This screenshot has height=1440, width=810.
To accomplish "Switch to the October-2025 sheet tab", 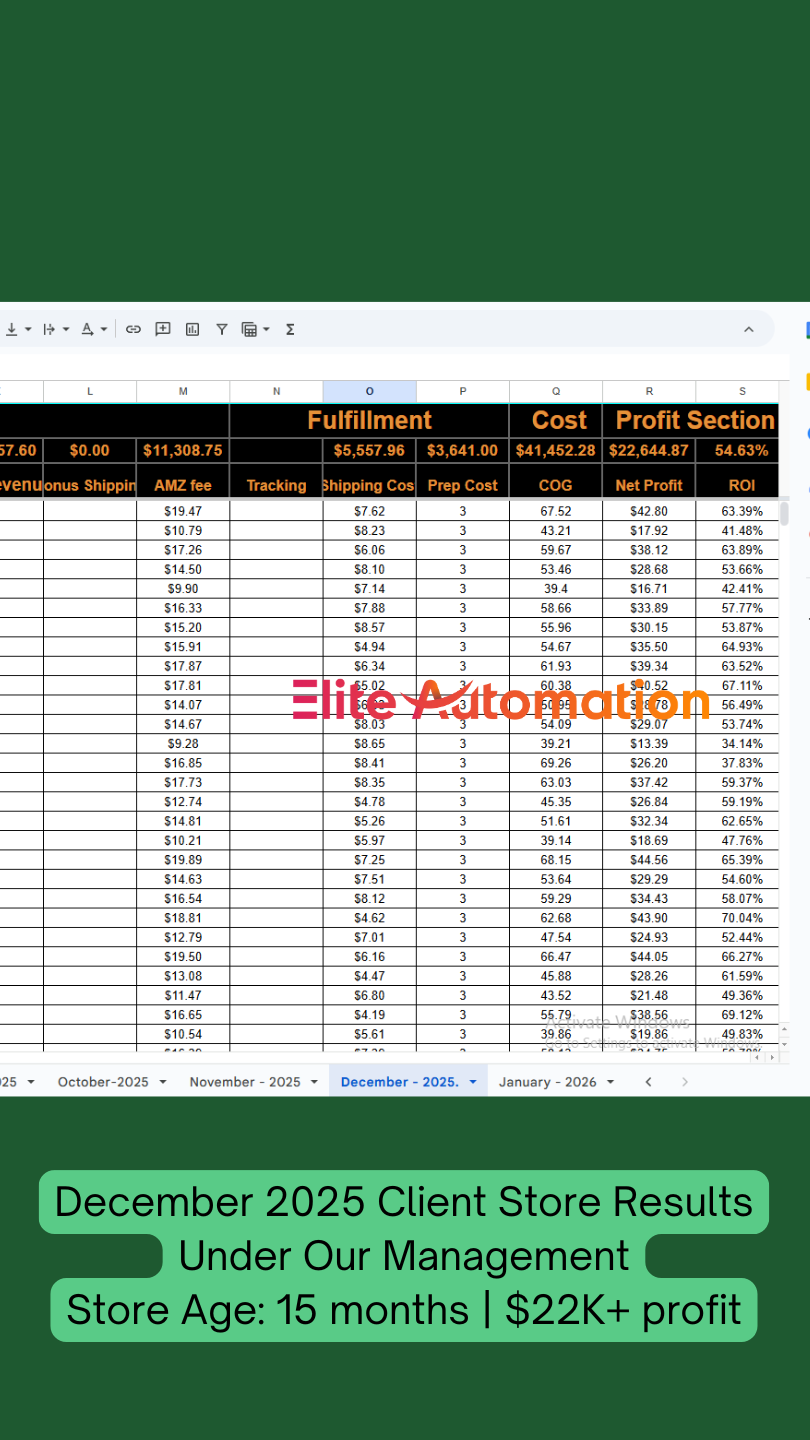I will (x=103, y=1082).
